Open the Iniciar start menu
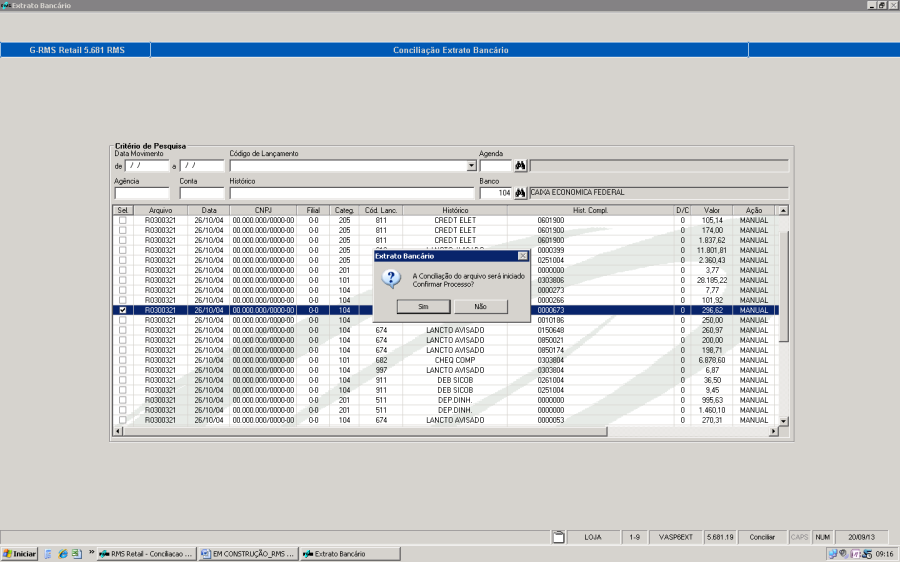Viewport: 900px width, 562px height. pos(20,553)
